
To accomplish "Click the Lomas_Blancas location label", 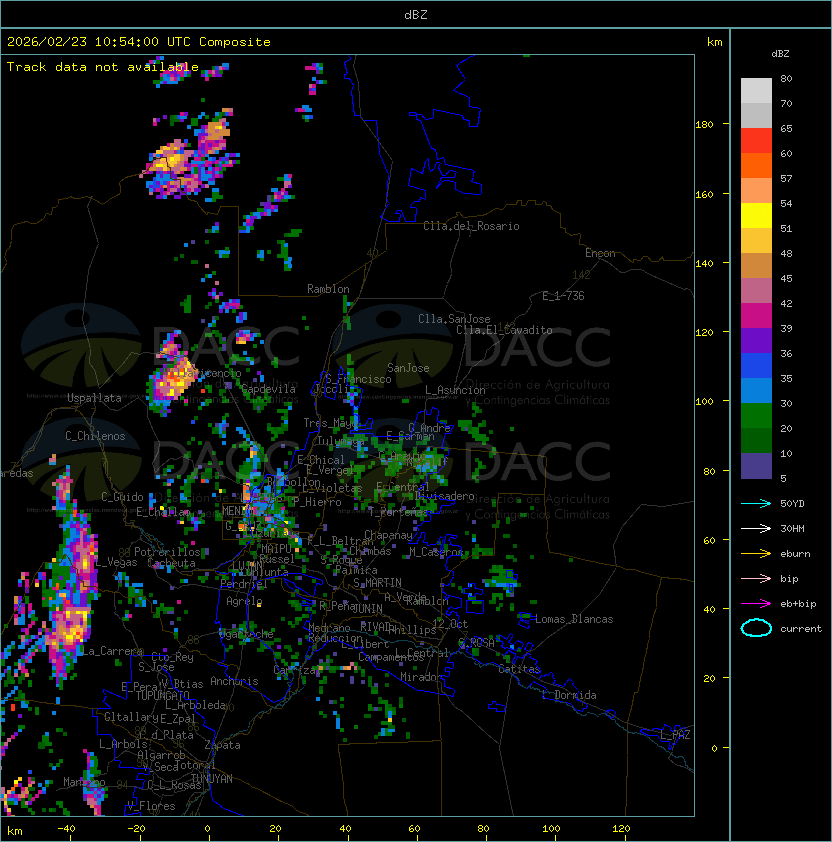I will pyautogui.click(x=574, y=619).
